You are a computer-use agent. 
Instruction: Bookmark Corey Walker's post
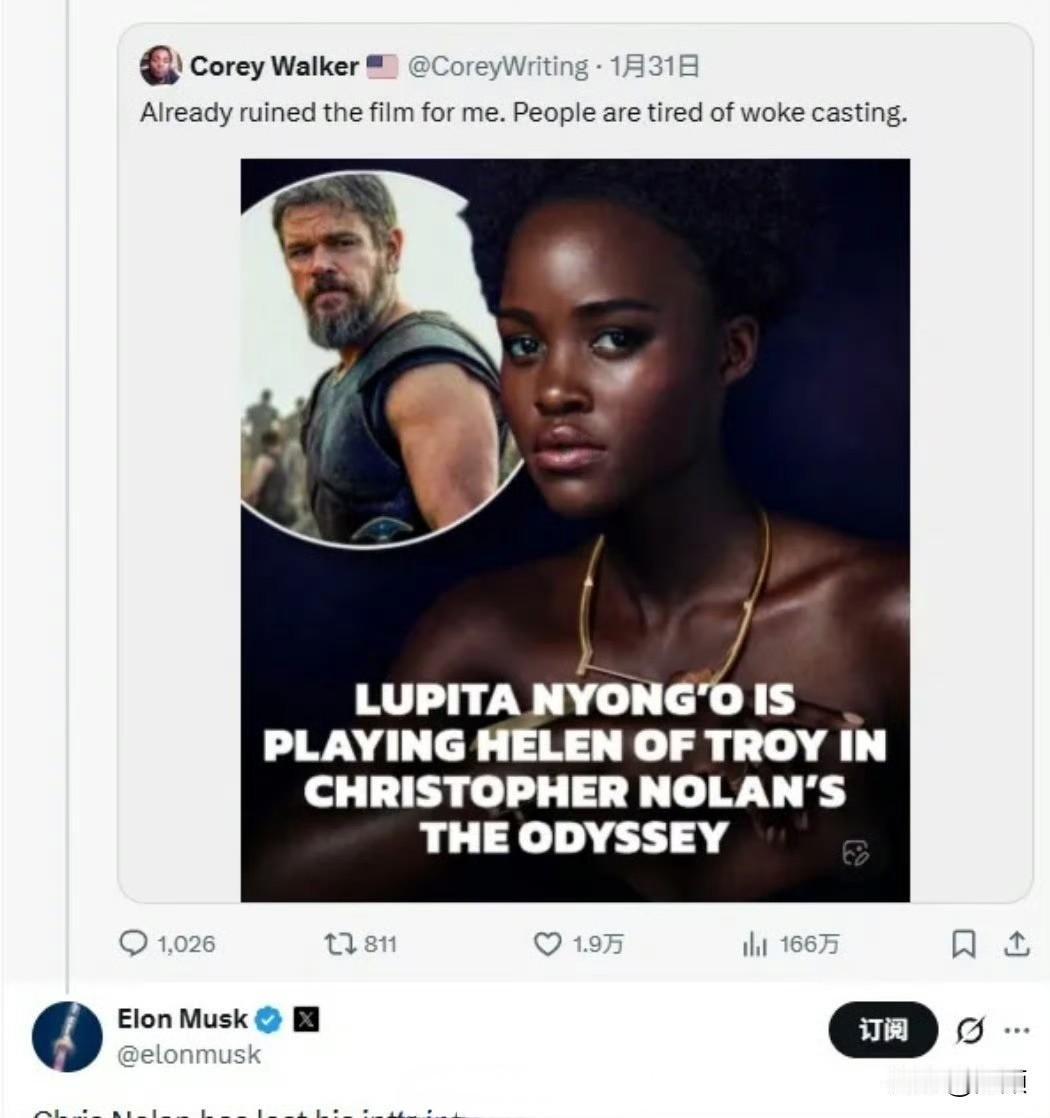pos(963,944)
